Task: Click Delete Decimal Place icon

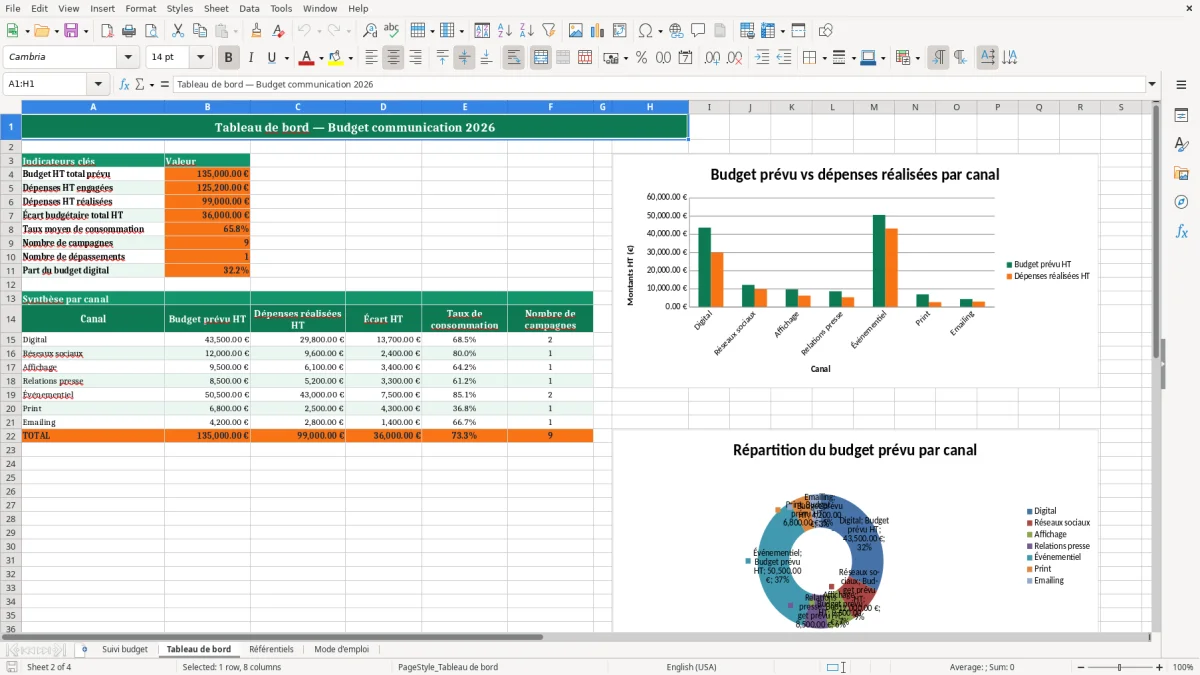Action: pos(735,58)
